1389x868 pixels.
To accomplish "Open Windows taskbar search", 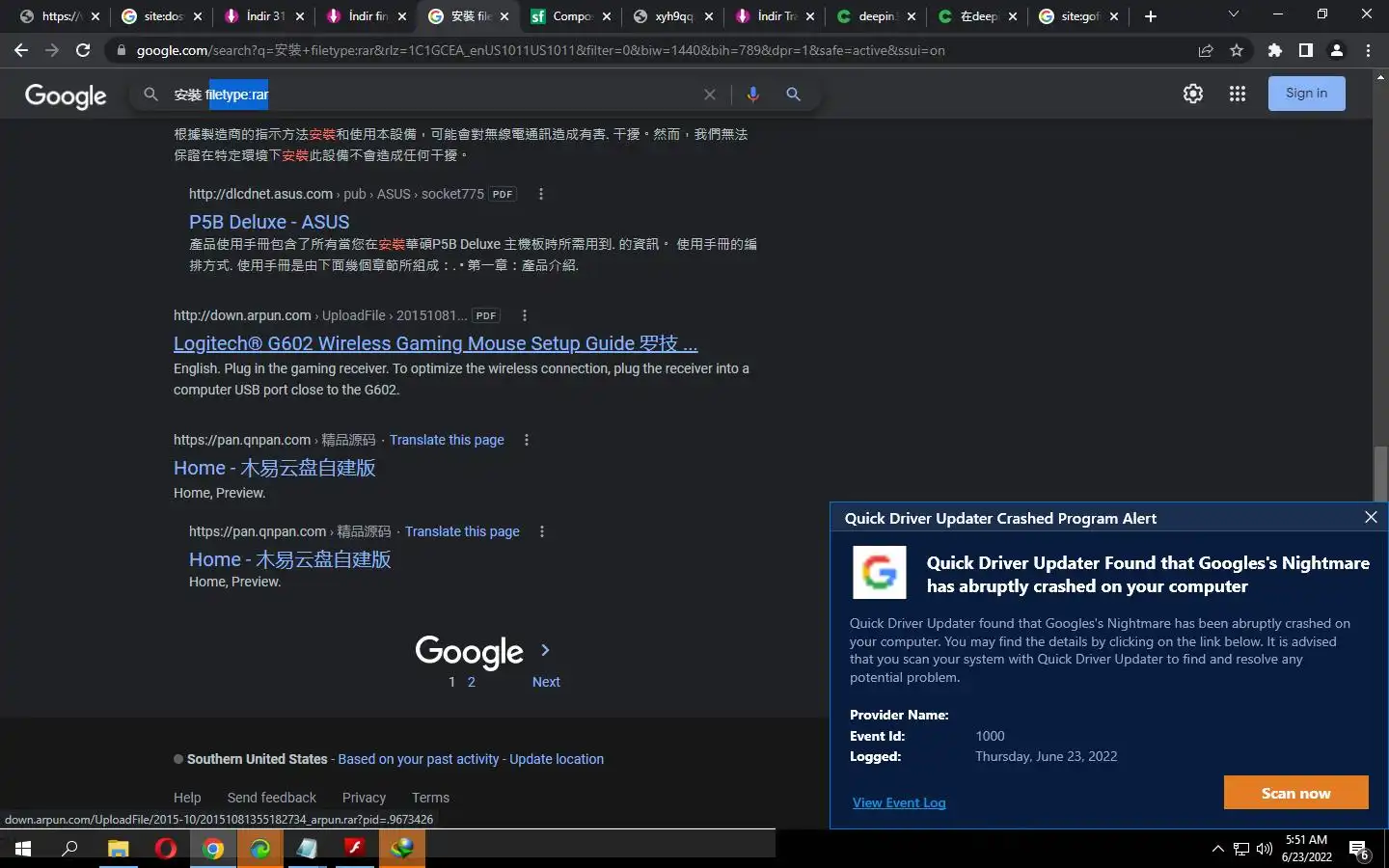I will coord(69,849).
